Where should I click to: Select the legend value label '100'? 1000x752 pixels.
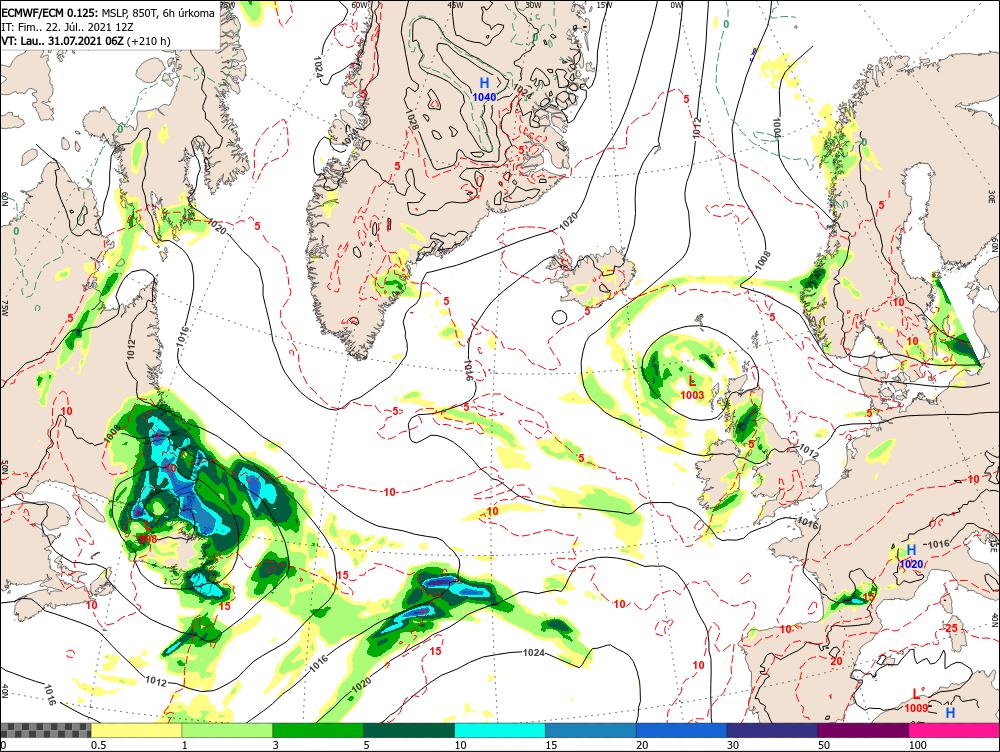(917, 745)
